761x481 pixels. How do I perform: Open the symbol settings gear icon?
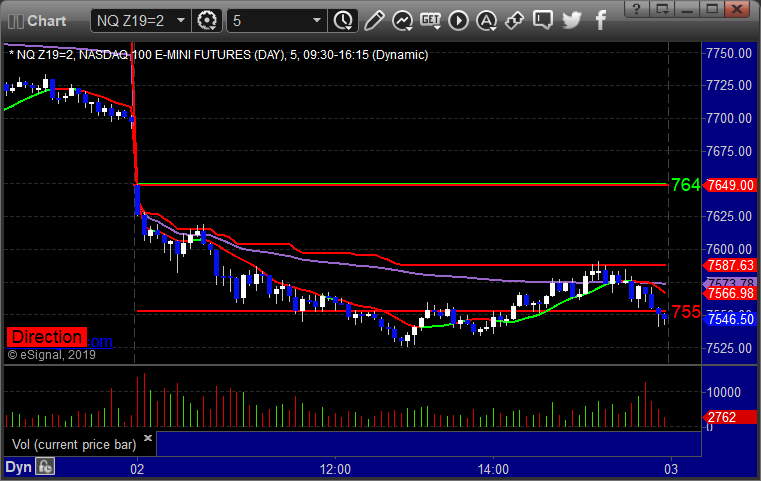point(207,21)
